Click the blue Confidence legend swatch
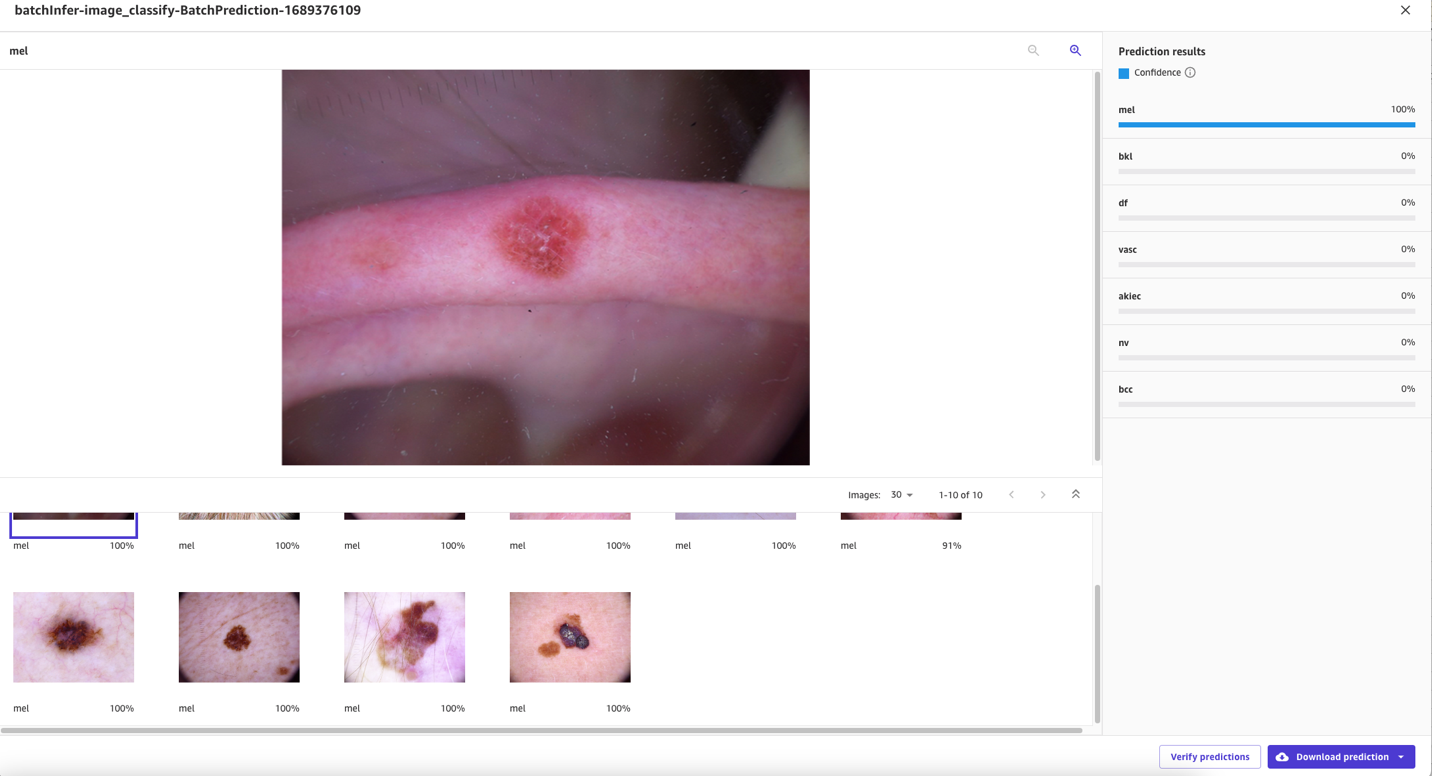The height and width of the screenshot is (776, 1432). (x=1124, y=73)
